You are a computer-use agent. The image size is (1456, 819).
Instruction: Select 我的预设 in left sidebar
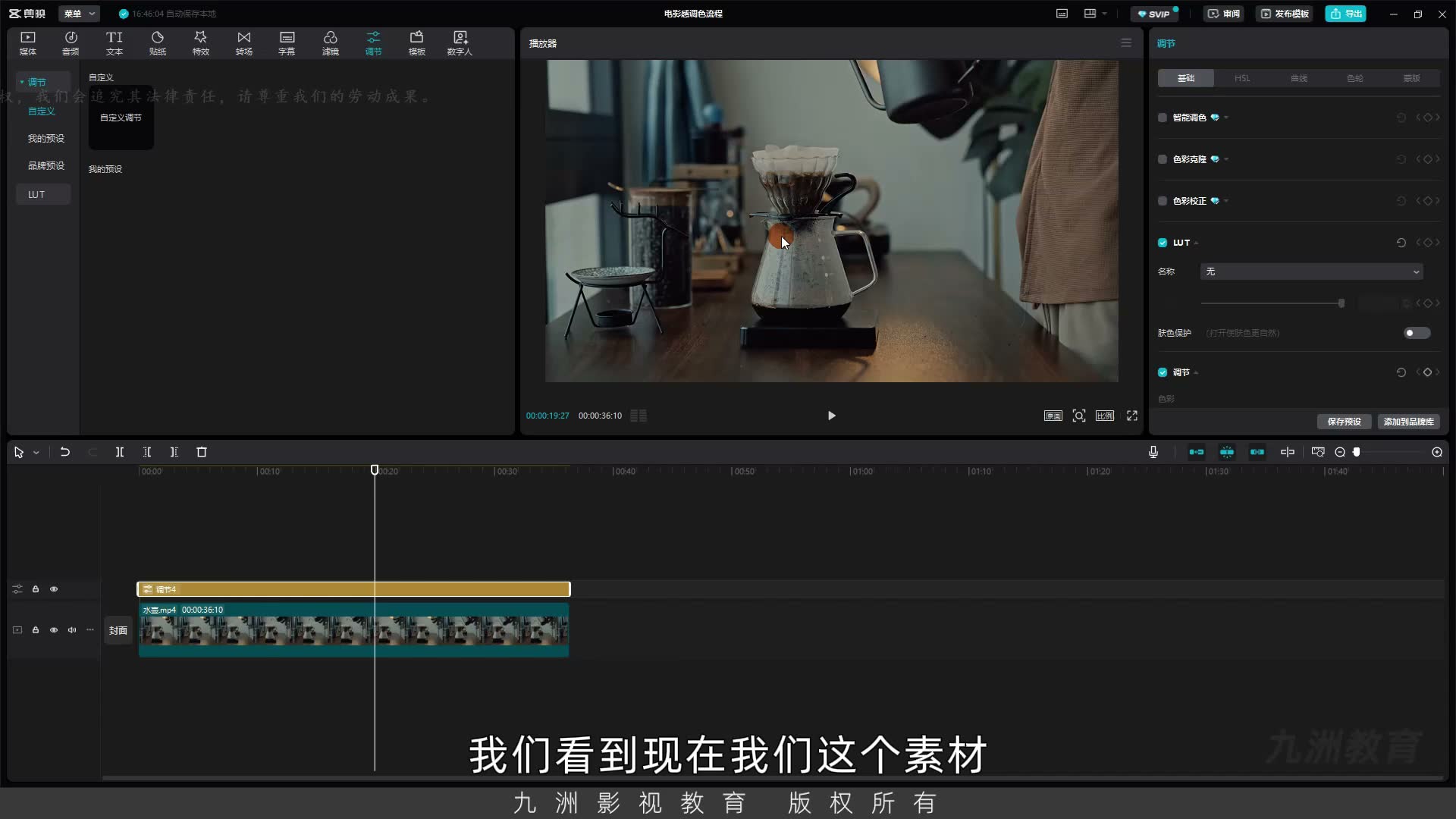pos(46,139)
